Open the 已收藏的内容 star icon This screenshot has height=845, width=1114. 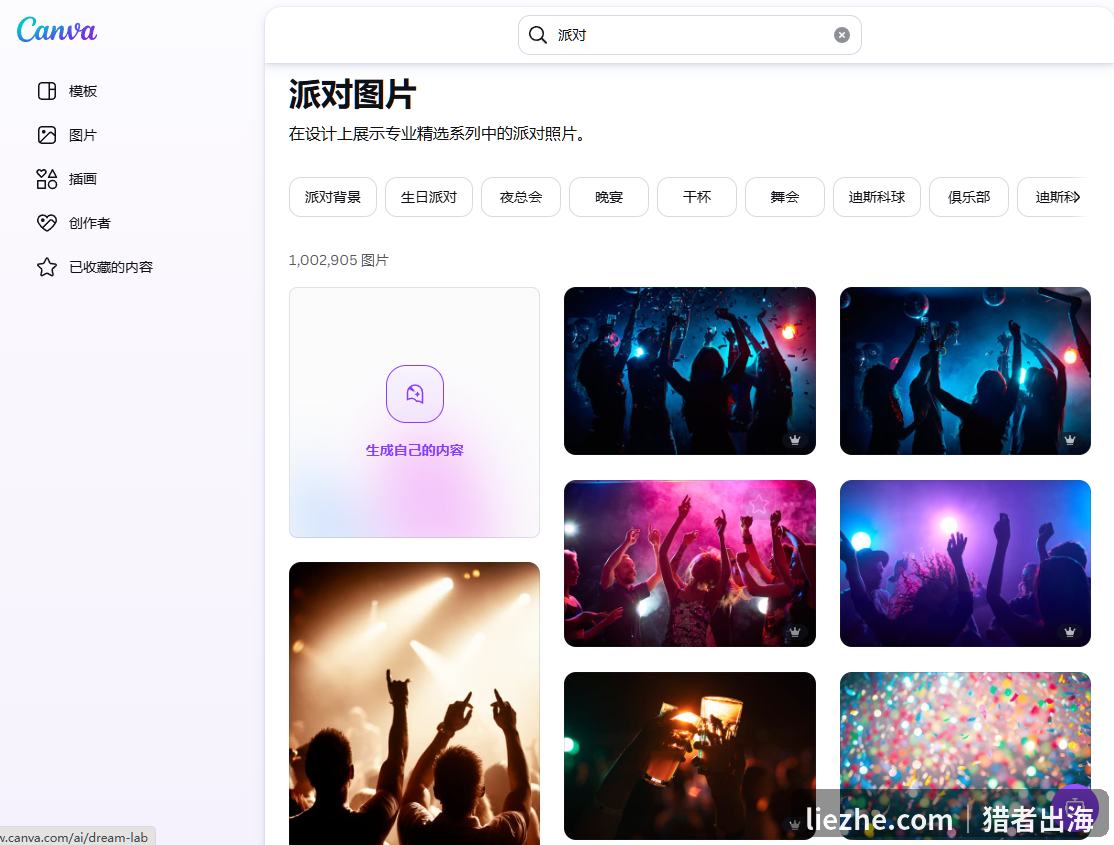tap(47, 267)
